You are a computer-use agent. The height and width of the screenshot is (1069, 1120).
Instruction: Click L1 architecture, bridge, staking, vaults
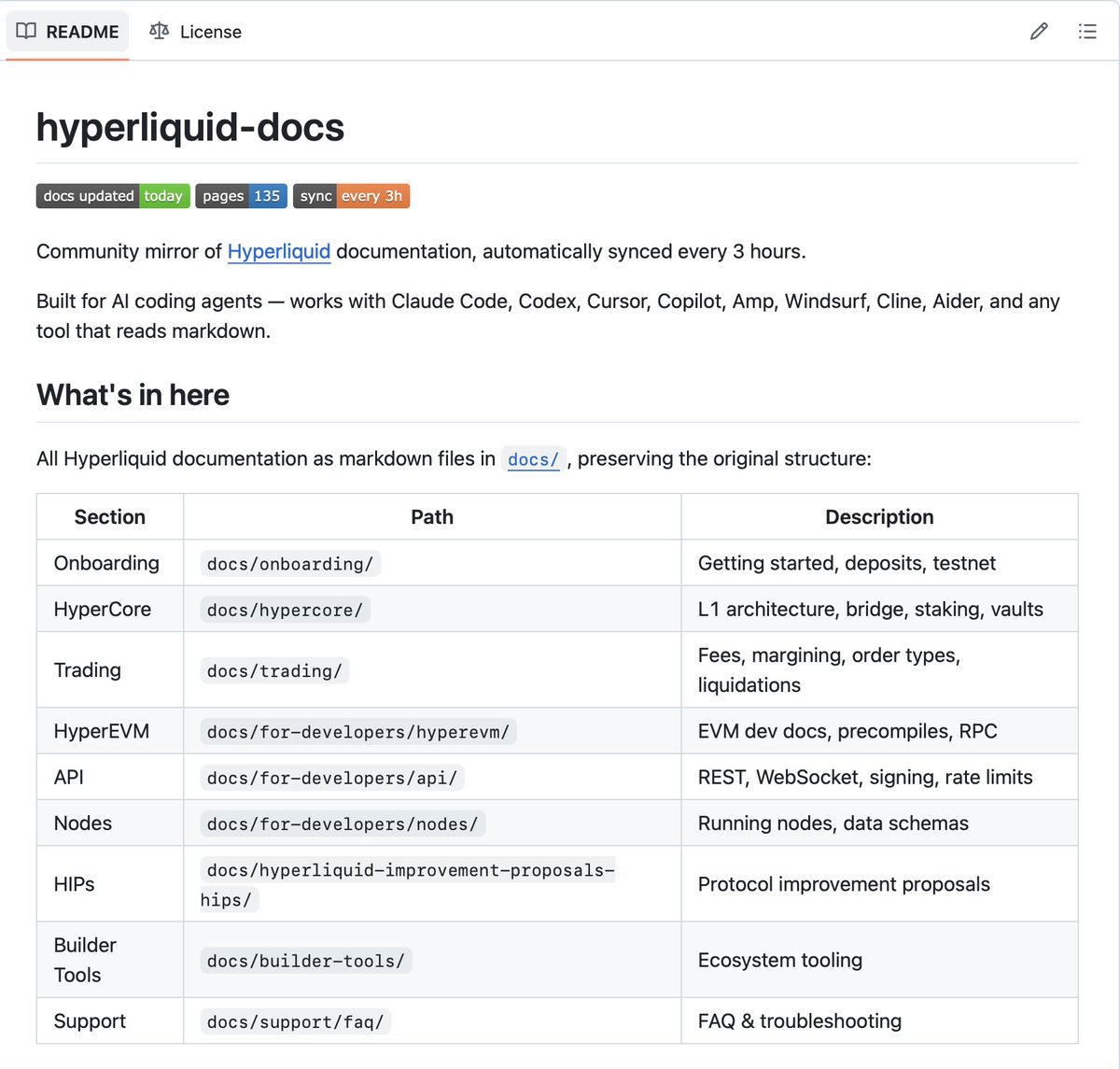click(x=871, y=609)
